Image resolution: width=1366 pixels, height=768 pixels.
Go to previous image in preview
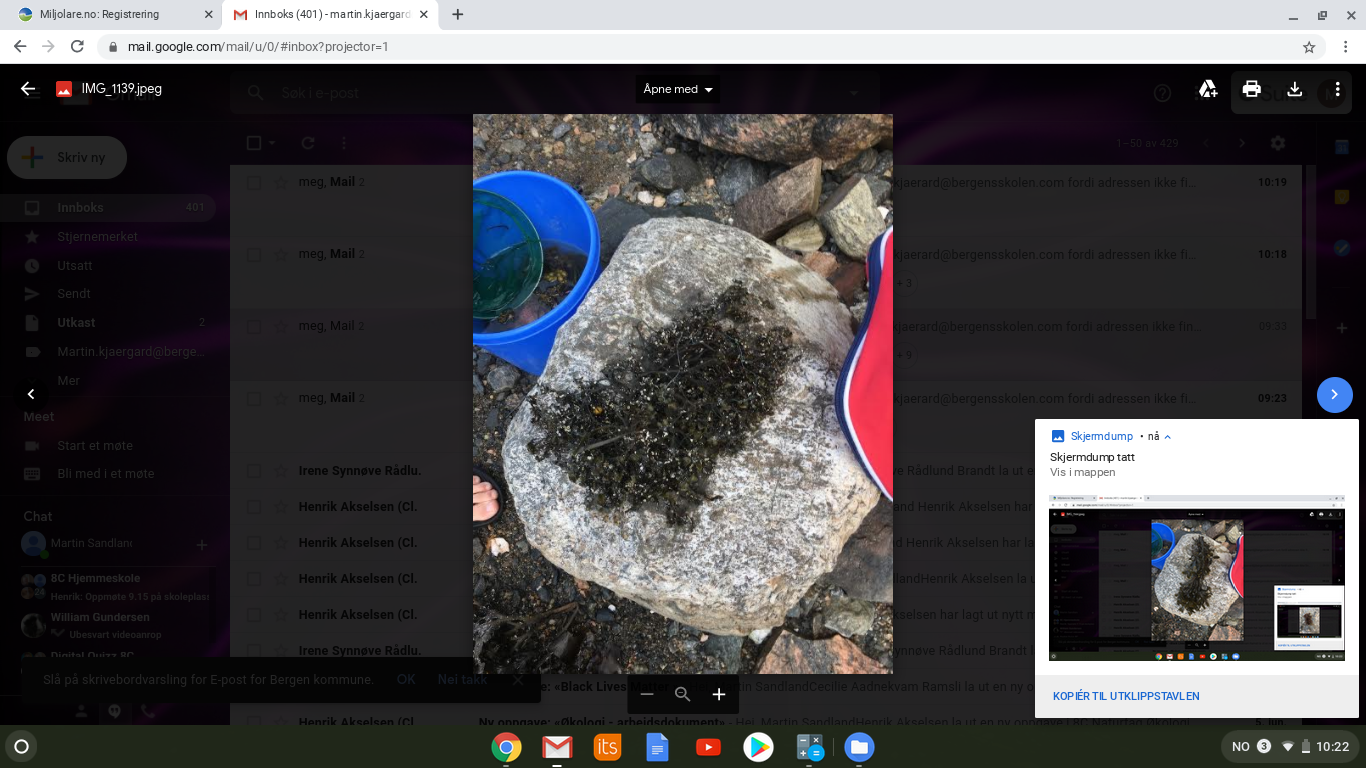pyautogui.click(x=31, y=394)
